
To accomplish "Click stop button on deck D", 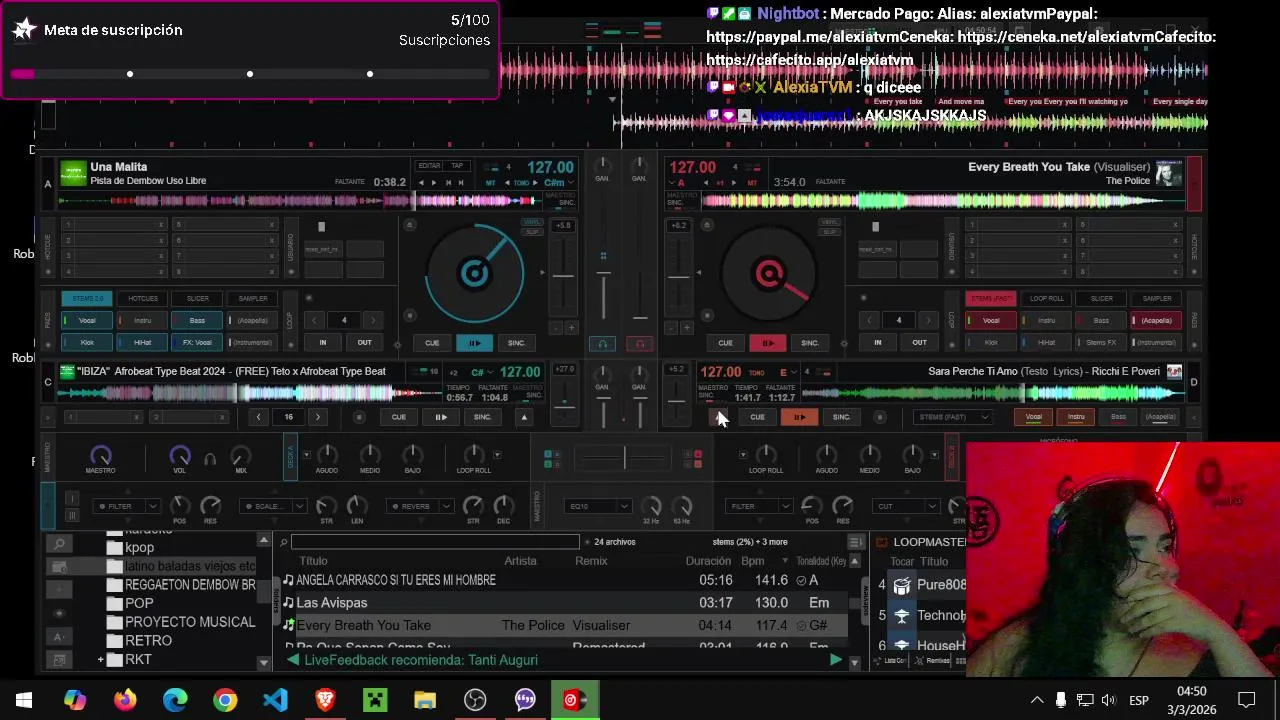I will pyautogui.click(x=880, y=417).
